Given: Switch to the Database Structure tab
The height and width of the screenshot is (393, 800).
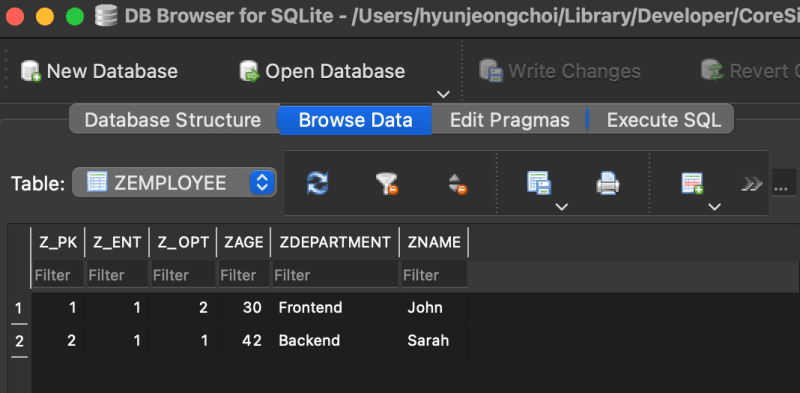Looking at the screenshot, I should [173, 120].
